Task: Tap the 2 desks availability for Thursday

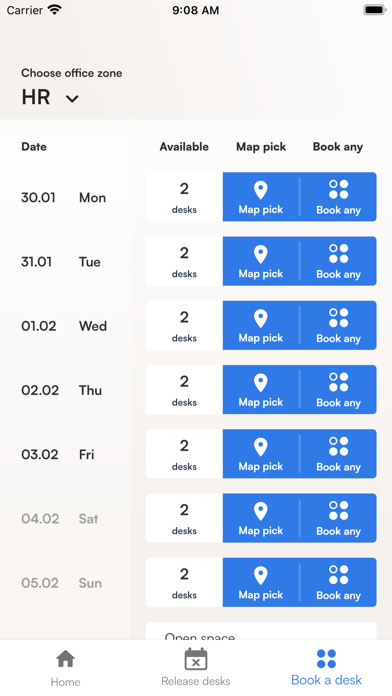Action: pos(184,390)
